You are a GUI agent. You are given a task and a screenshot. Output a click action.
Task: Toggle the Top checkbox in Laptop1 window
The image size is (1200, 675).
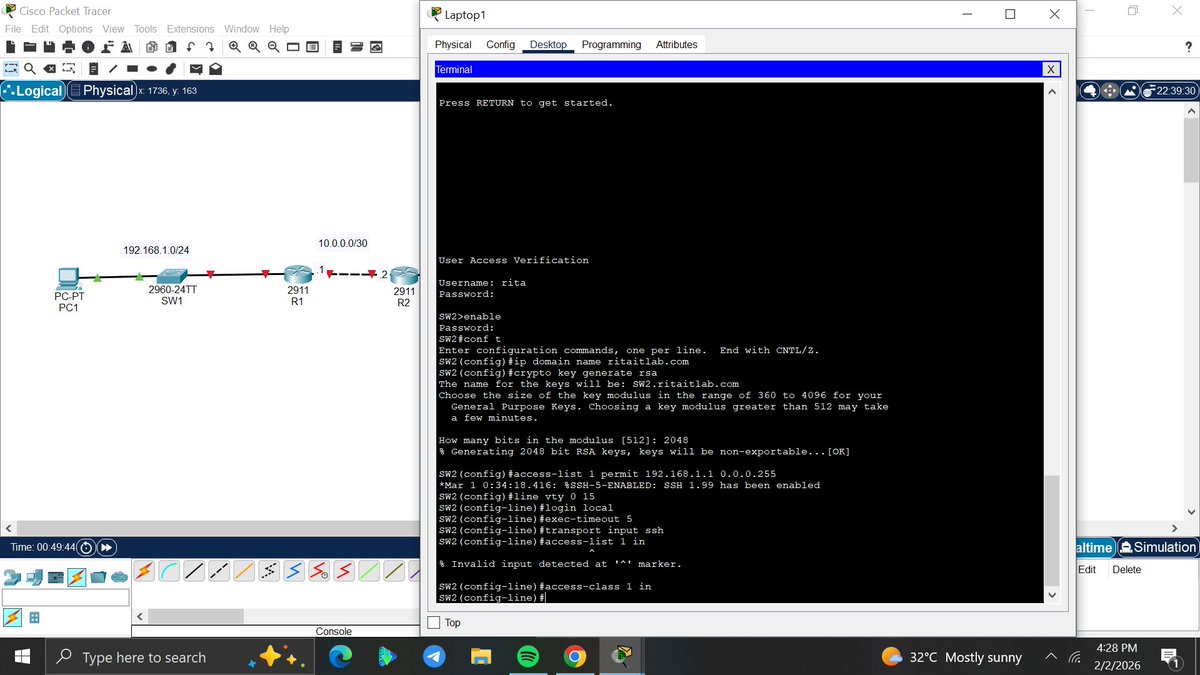434,622
